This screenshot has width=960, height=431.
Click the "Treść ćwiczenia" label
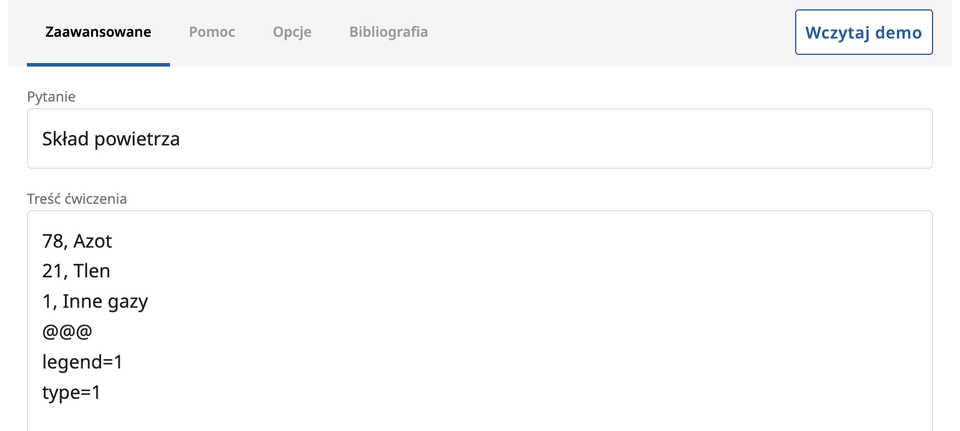[x=77, y=199]
